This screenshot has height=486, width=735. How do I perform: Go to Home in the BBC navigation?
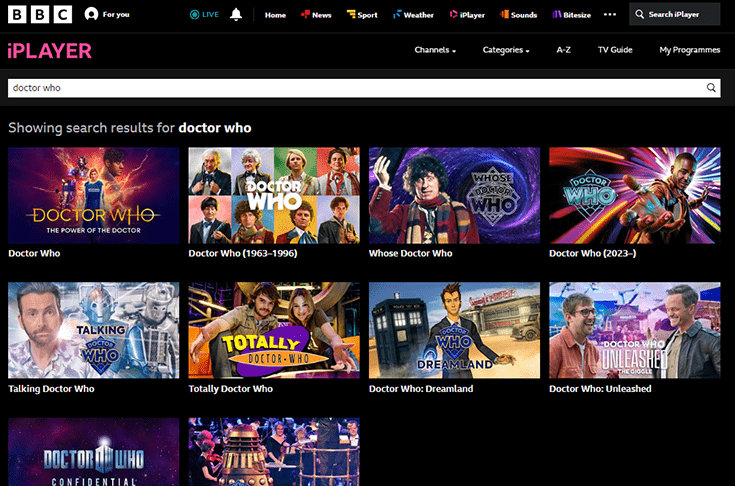tap(275, 15)
